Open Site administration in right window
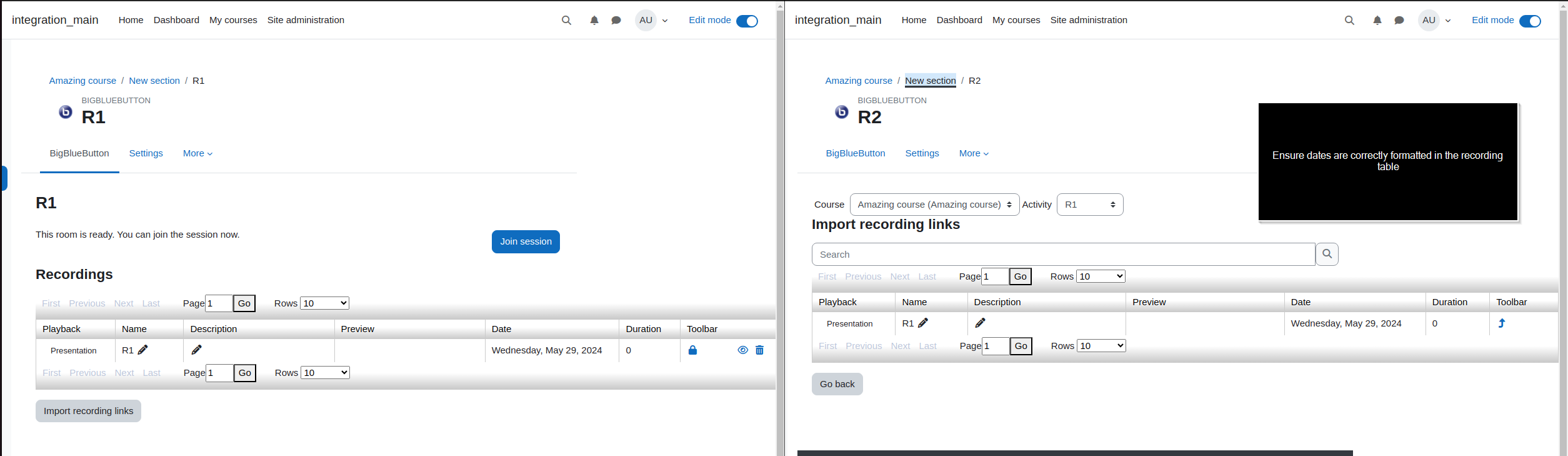The height and width of the screenshot is (456, 1568). [x=1089, y=20]
